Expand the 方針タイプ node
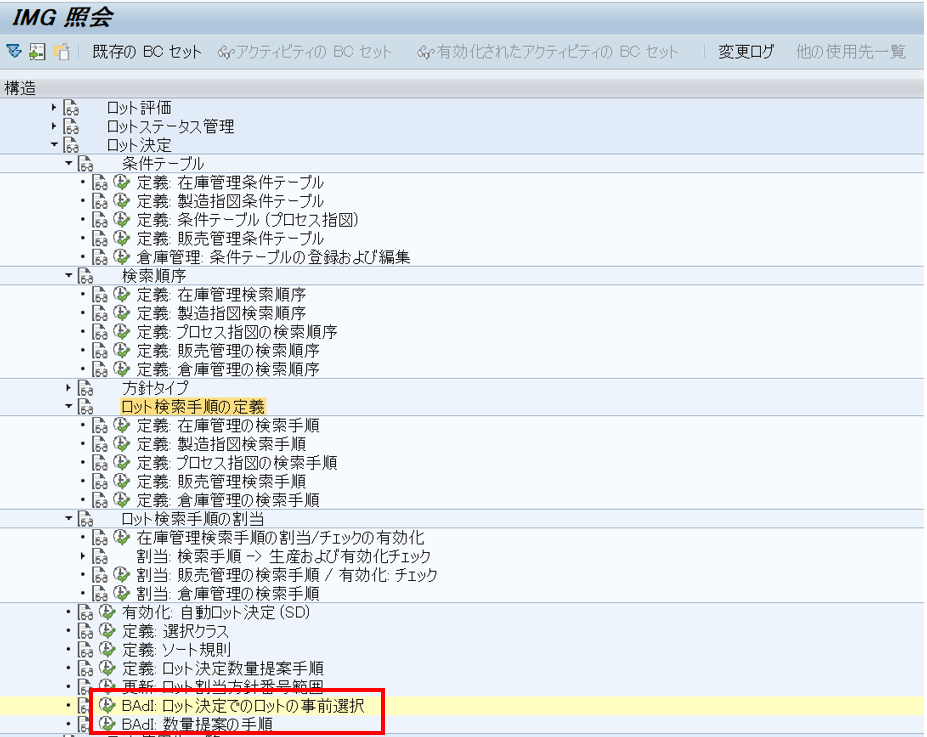The image size is (927, 737). 69,387
